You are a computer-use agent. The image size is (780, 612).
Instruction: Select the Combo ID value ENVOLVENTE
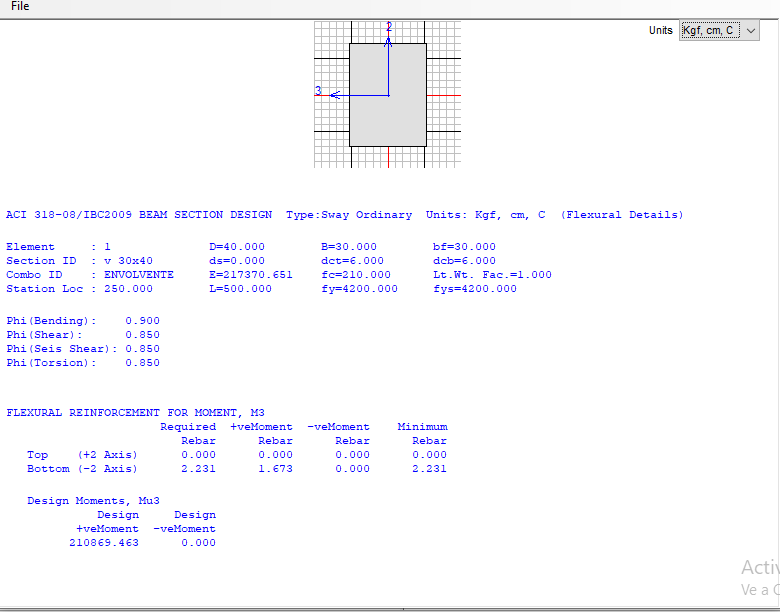click(x=138, y=275)
